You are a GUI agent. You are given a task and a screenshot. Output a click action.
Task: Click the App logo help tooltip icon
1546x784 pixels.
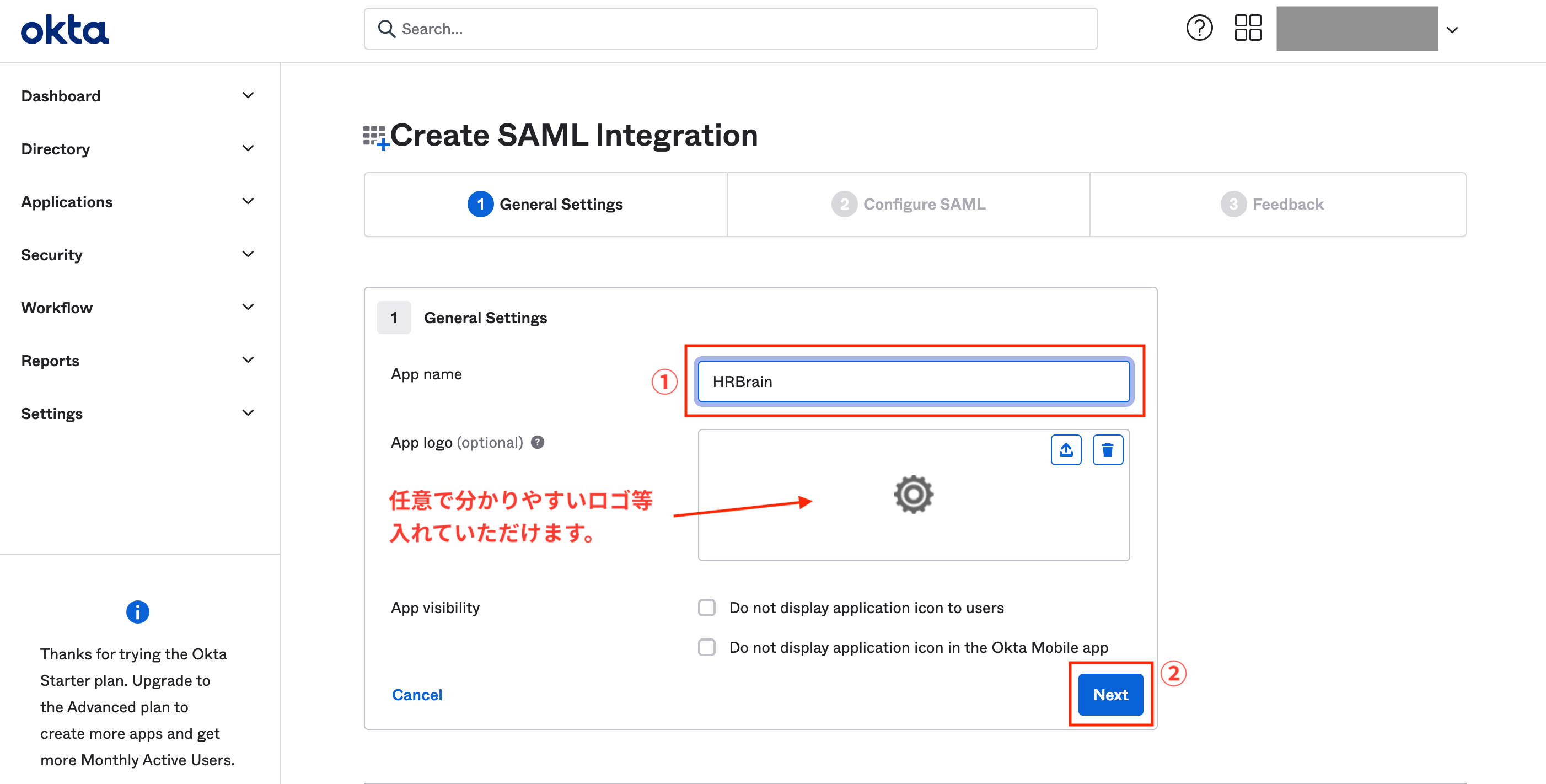pyautogui.click(x=538, y=442)
